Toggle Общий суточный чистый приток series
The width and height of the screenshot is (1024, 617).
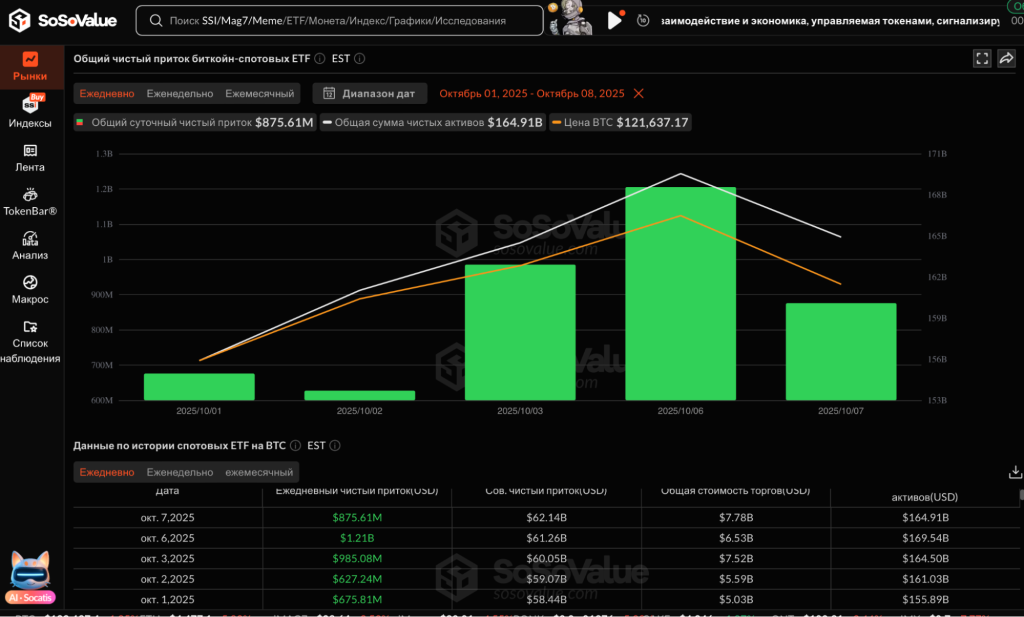(194, 122)
